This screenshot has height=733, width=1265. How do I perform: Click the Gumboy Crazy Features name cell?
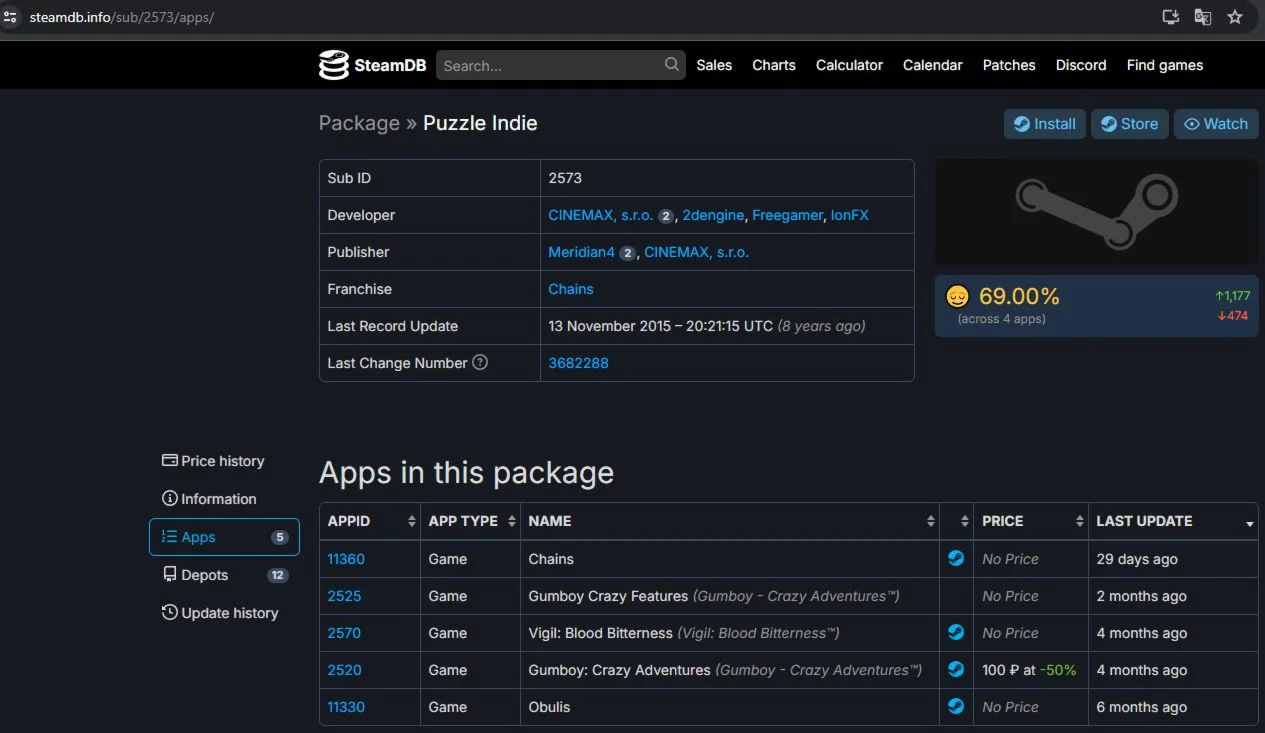pyautogui.click(x=730, y=596)
